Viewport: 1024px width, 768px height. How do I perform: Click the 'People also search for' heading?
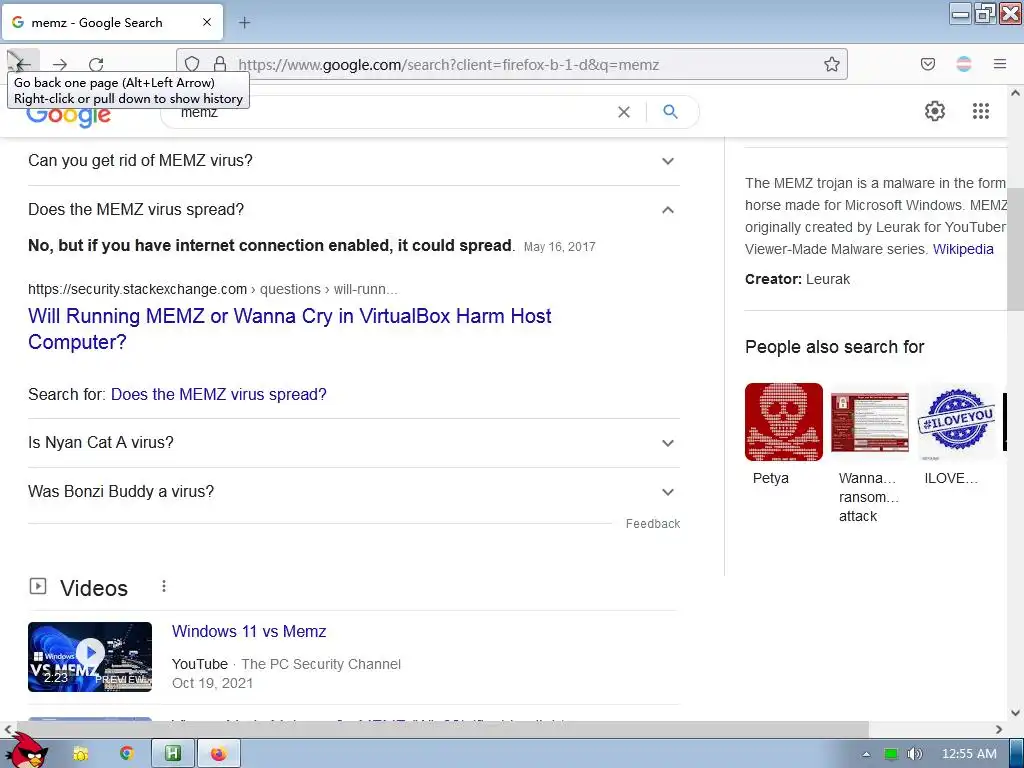(835, 347)
